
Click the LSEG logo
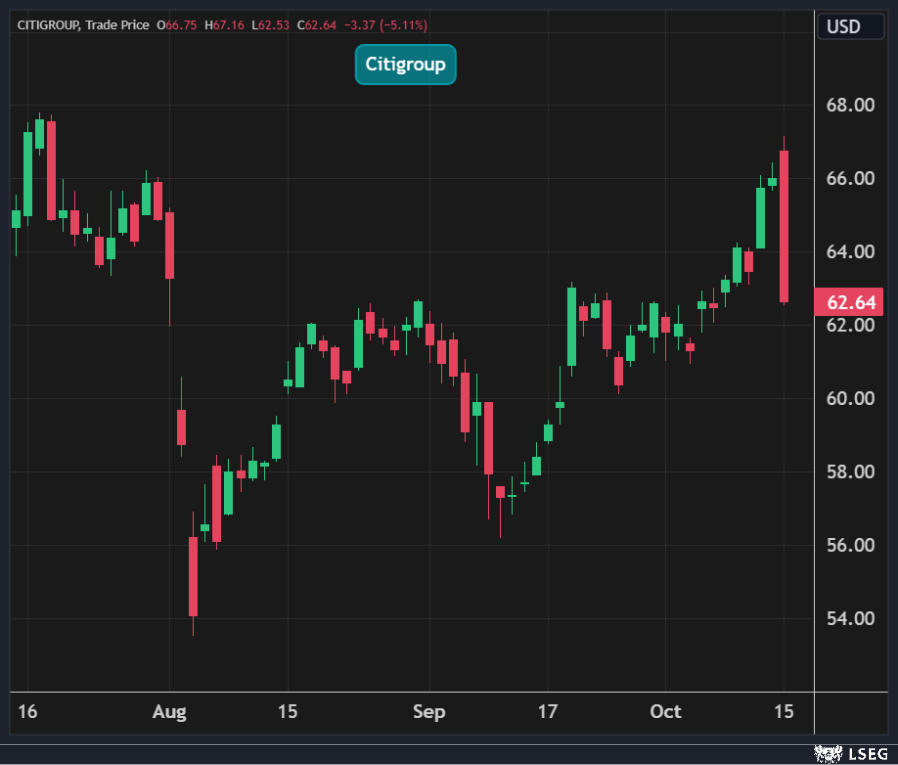coord(846,750)
